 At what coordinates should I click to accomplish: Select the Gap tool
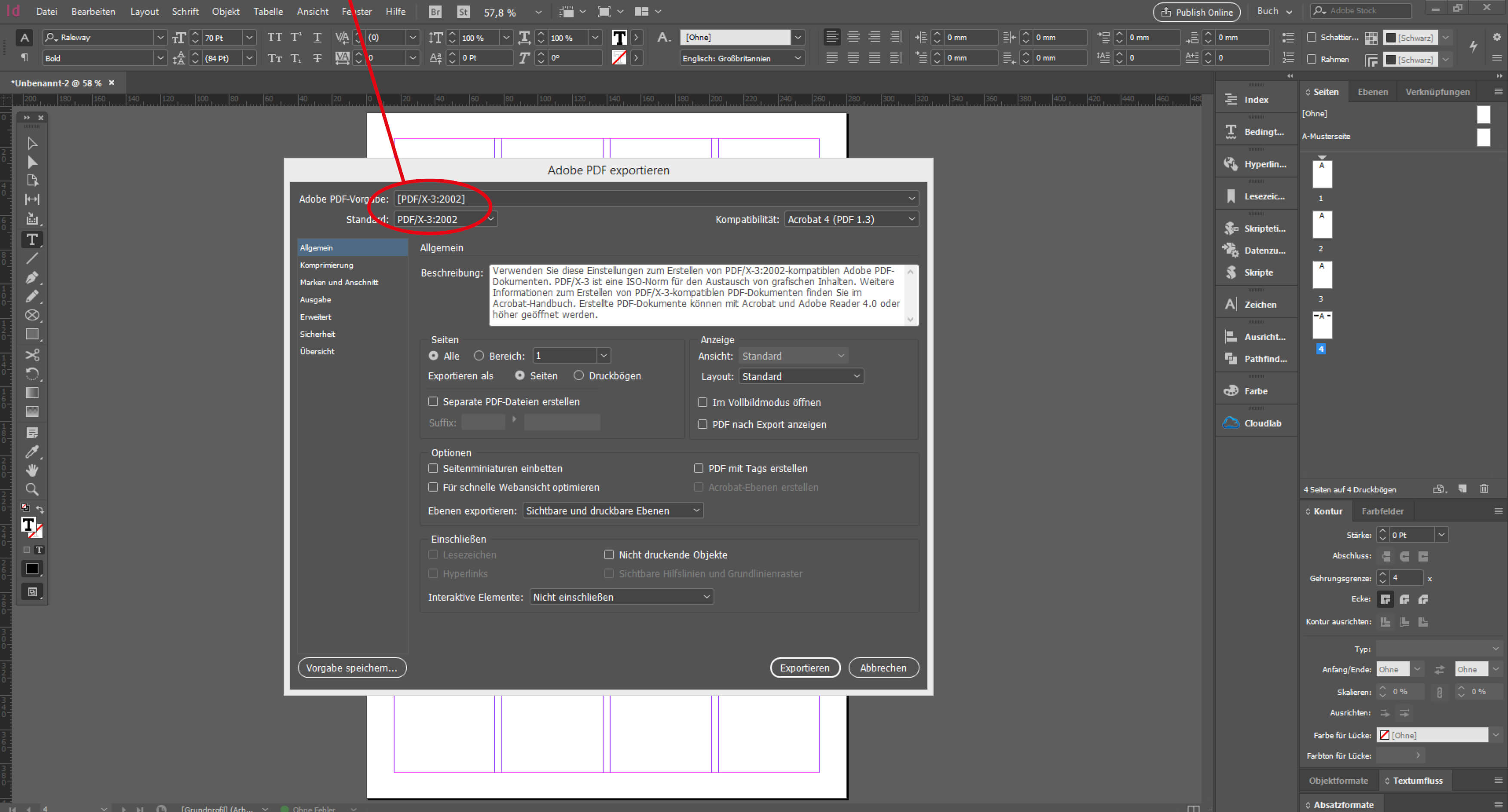(x=32, y=199)
